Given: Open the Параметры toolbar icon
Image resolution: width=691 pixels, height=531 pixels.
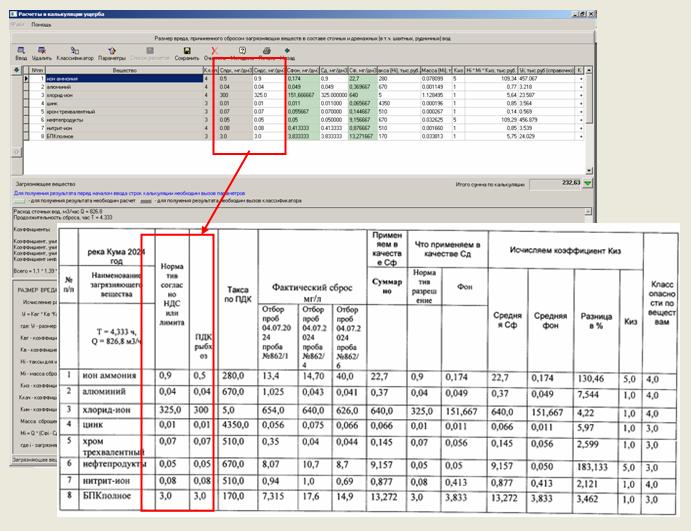Looking at the screenshot, I should pyautogui.click(x=111, y=52).
